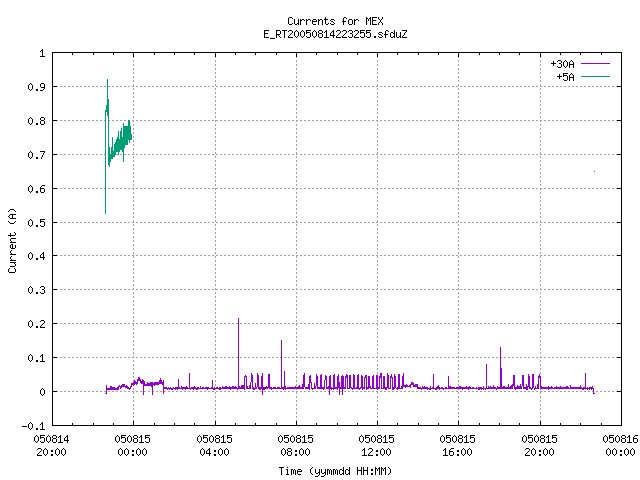
Task: Click the '+30A' legend label
Action: [x=562, y=64]
